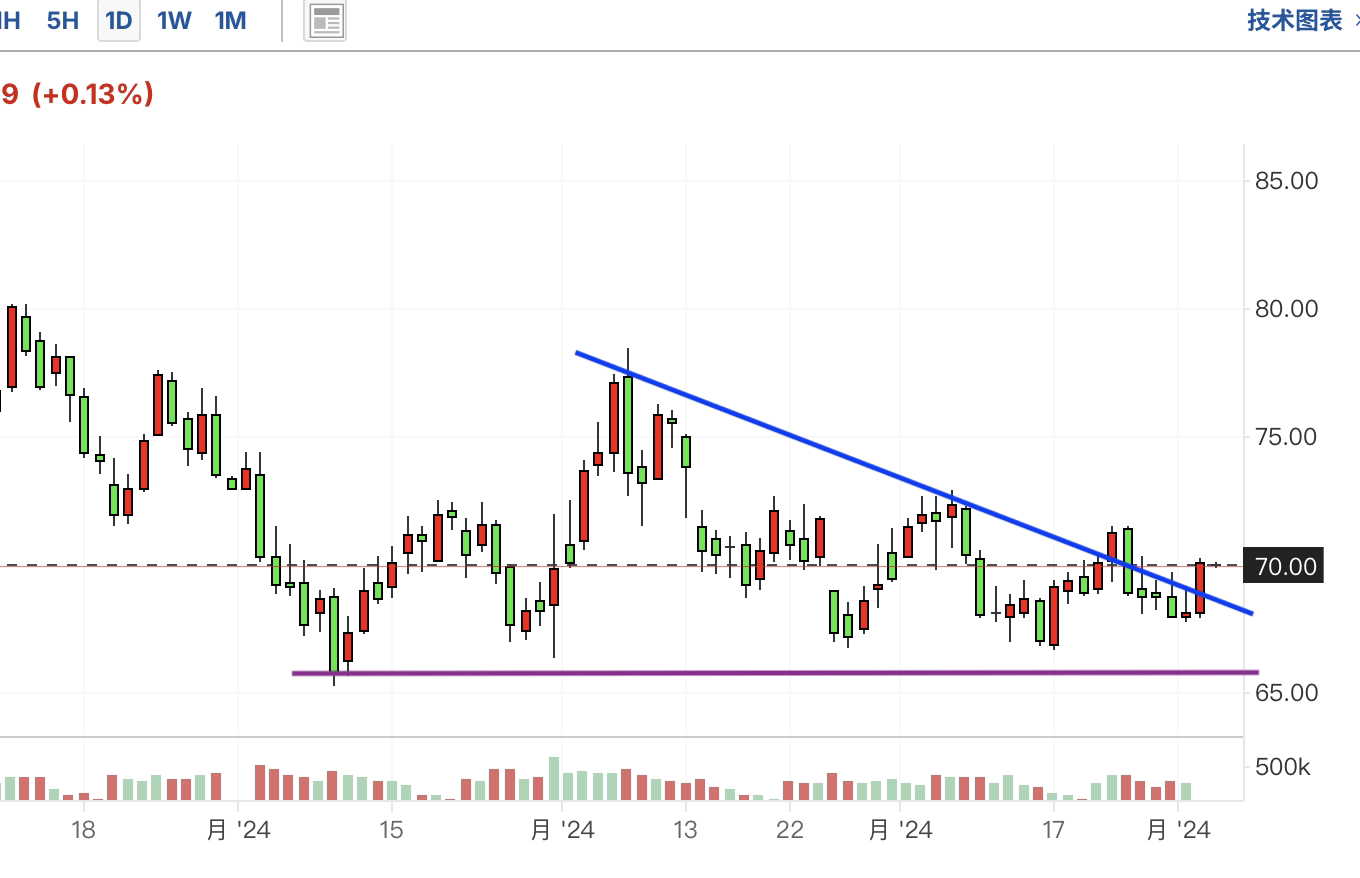1360x878 pixels.
Task: Switch to the 1M timeframe
Action: 230,20
